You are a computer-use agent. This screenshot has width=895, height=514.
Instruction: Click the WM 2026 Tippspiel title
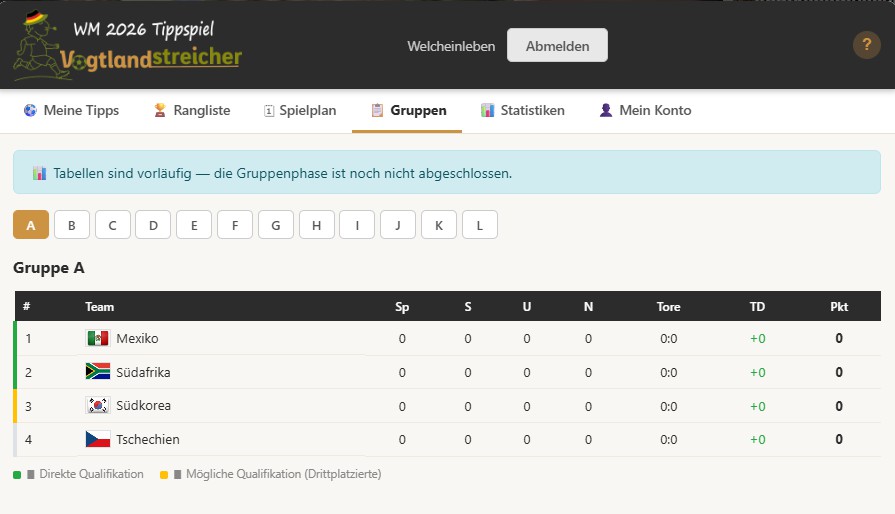[144, 29]
